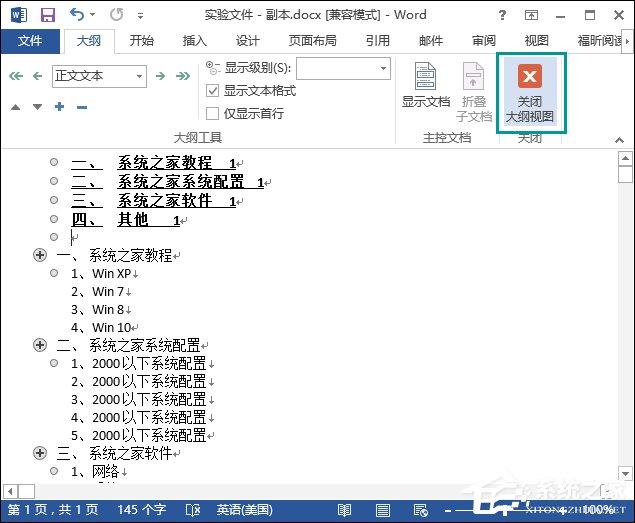
Task: Demote to body text double-right arrow
Action: [183, 76]
